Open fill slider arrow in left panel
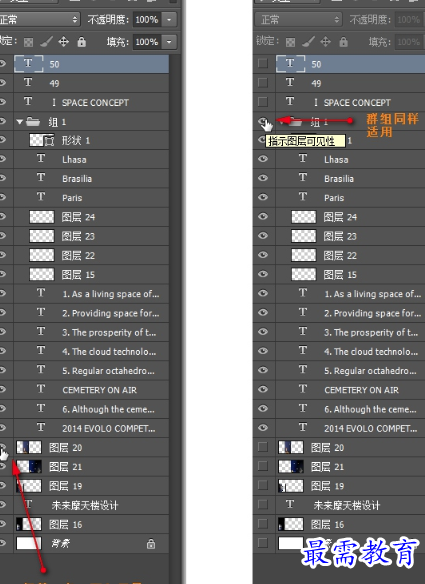This screenshot has height=584, width=425. coord(169,42)
